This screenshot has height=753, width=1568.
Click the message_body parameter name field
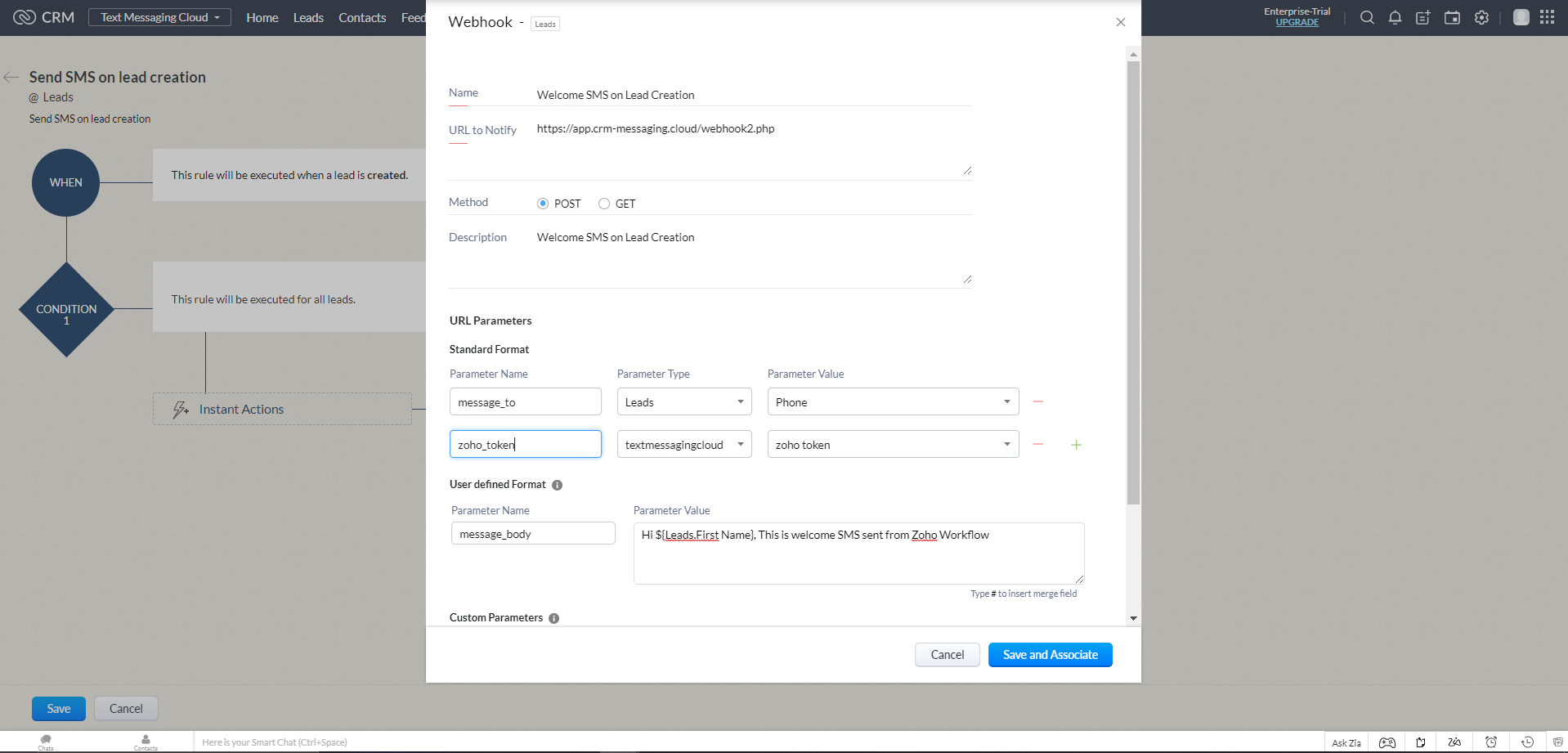click(x=533, y=533)
